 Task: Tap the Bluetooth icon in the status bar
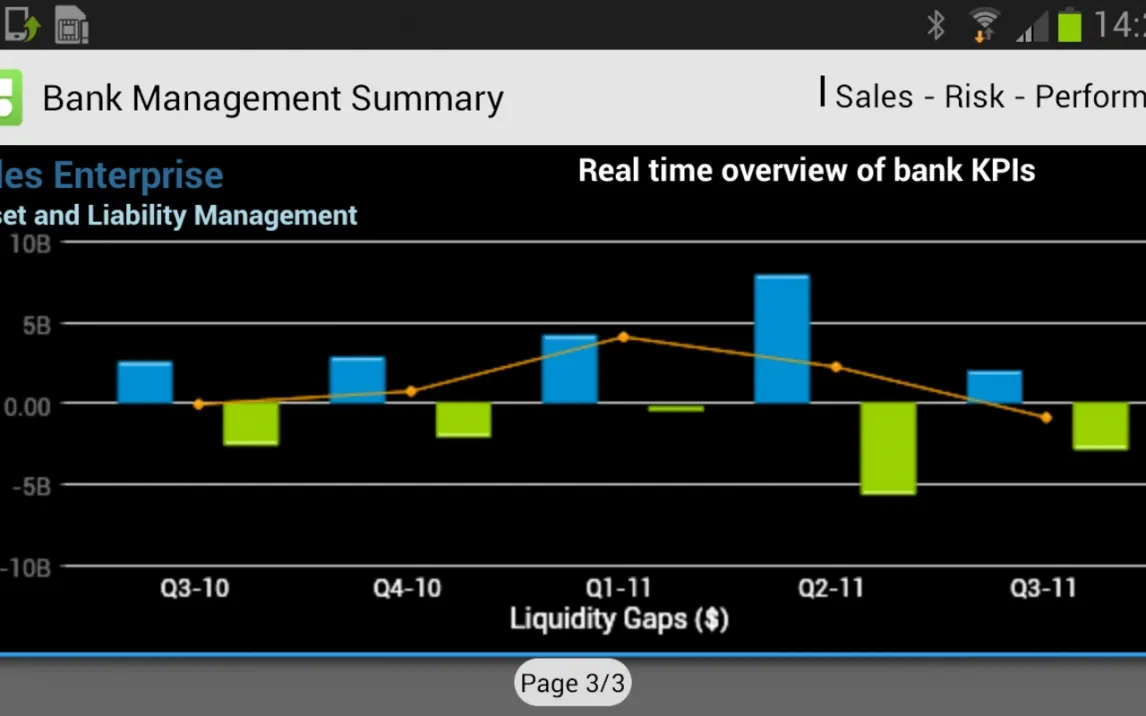936,25
